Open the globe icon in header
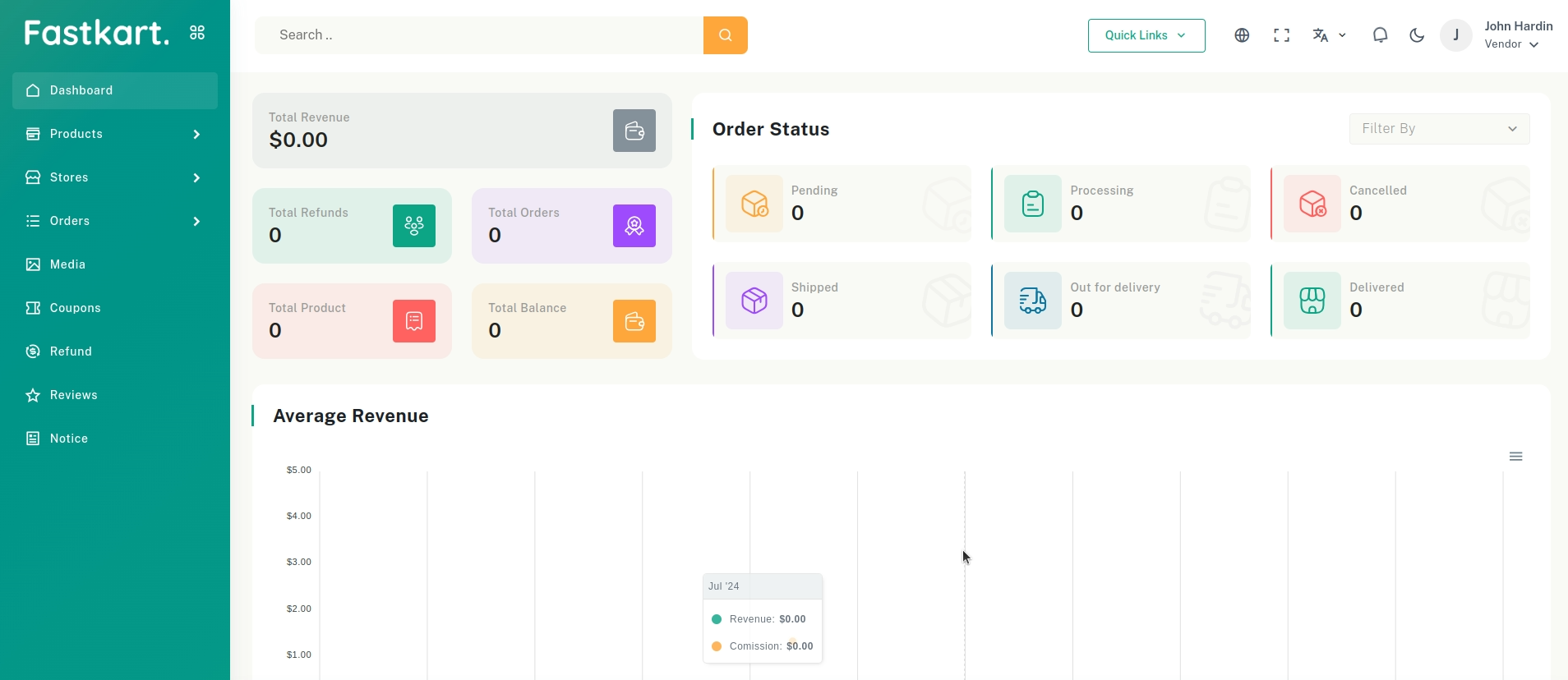This screenshot has height=680, width=1568. [x=1242, y=35]
